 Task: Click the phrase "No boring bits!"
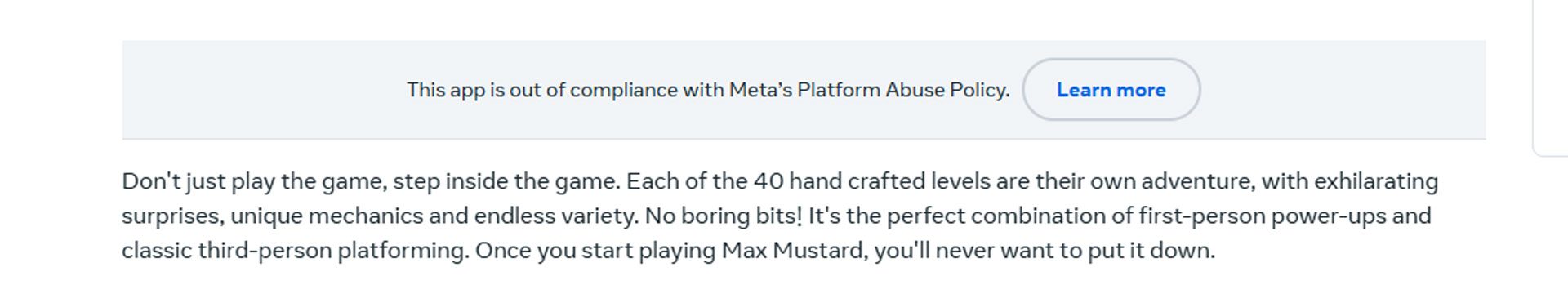coord(724,216)
